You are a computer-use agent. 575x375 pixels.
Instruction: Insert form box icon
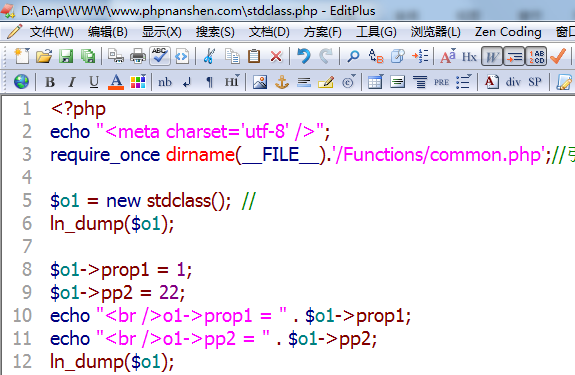point(398,82)
